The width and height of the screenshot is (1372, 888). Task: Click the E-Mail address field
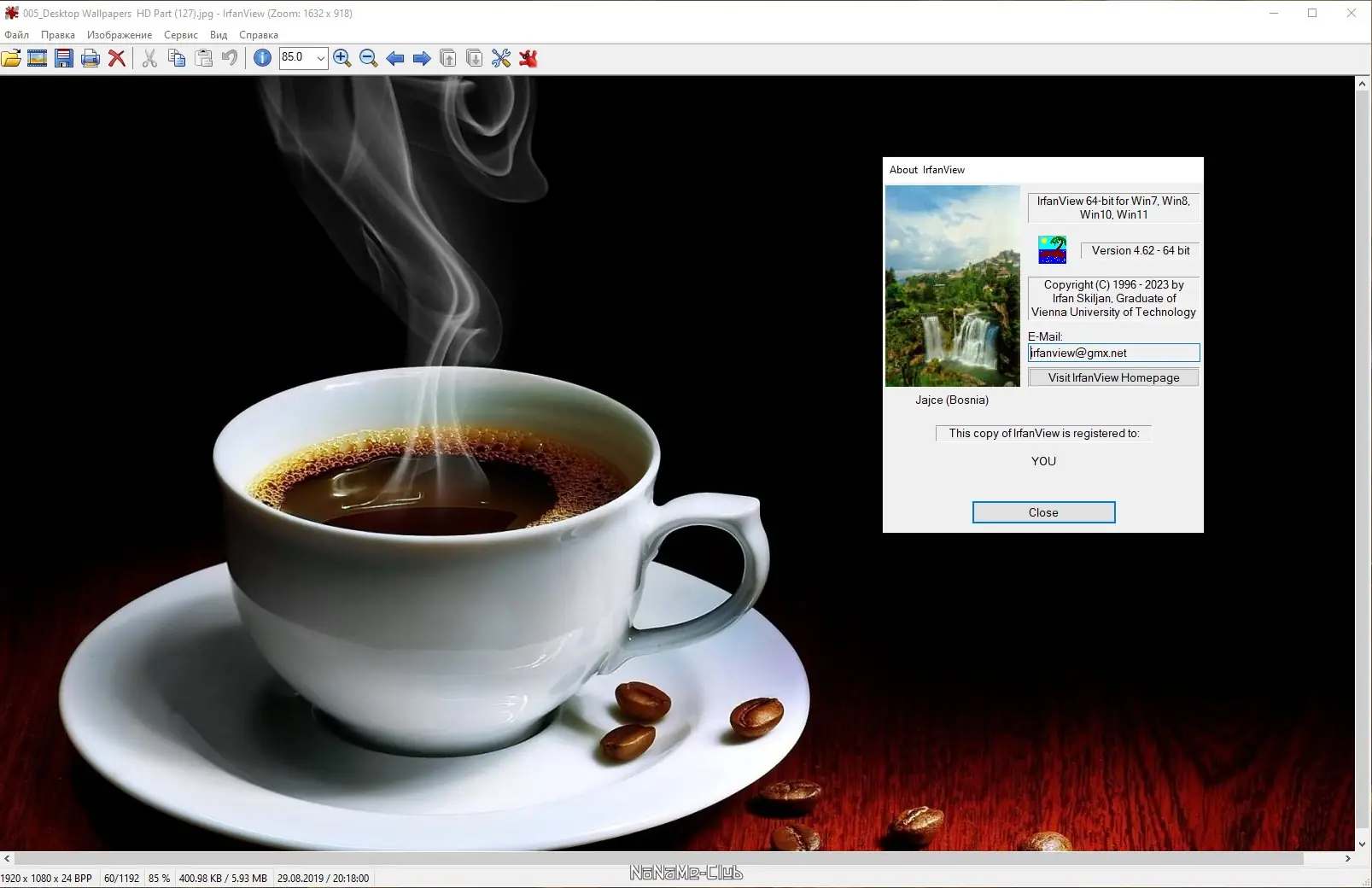pos(1113,353)
